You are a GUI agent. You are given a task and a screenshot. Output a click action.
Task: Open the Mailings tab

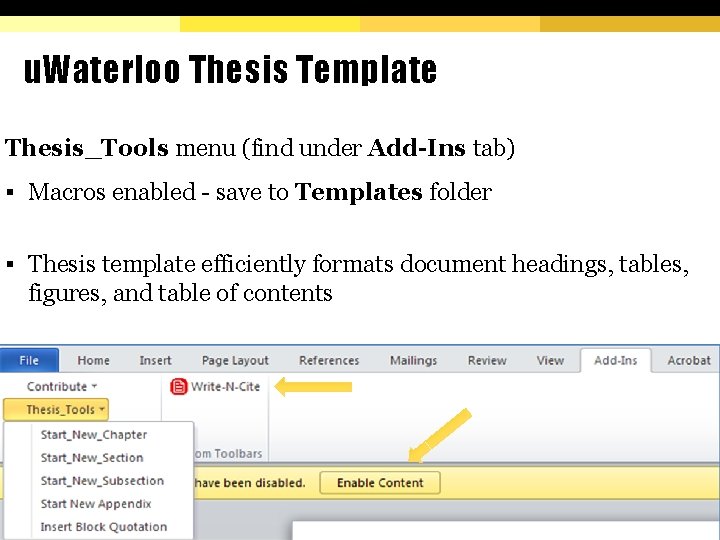(x=413, y=360)
